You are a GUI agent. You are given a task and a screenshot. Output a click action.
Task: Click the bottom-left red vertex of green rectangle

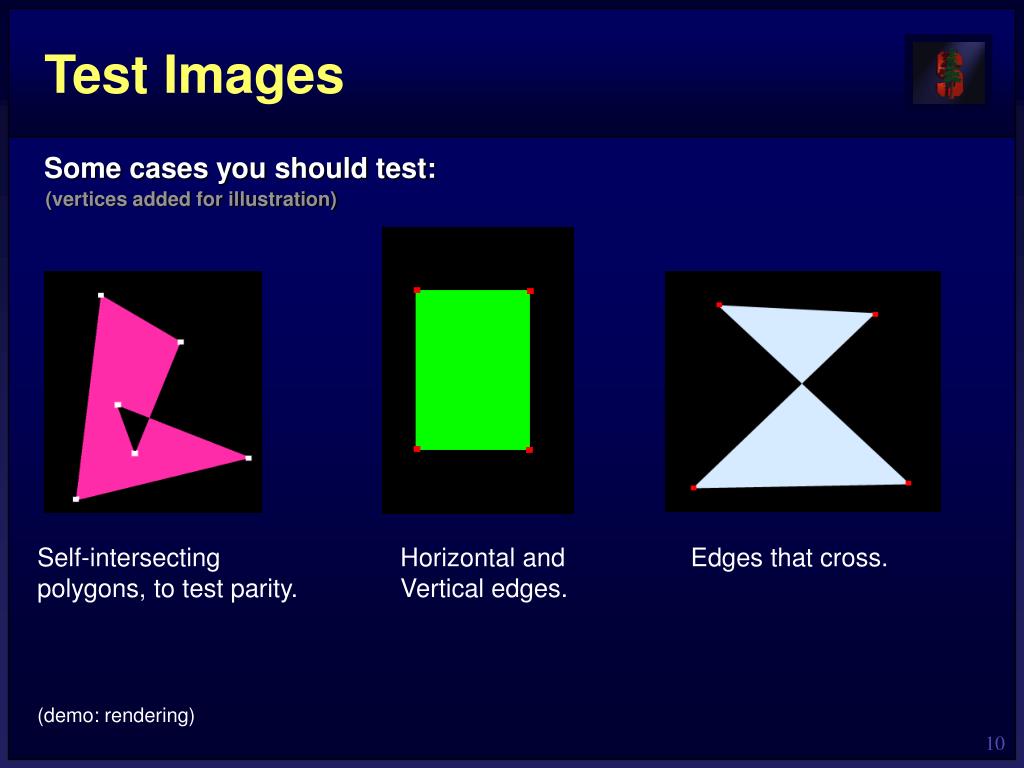(417, 449)
